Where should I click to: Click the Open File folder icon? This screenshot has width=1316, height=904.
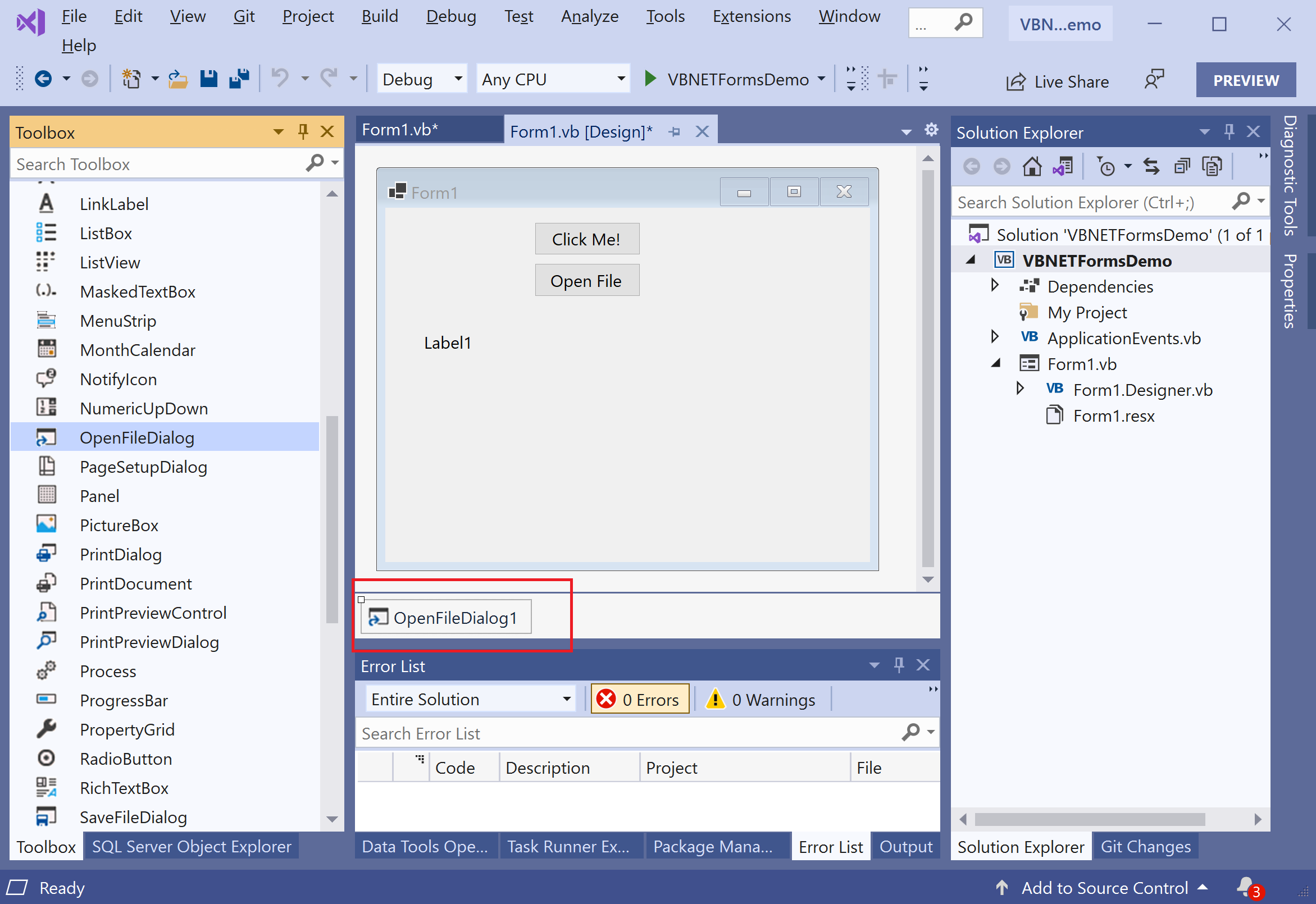[x=178, y=79]
